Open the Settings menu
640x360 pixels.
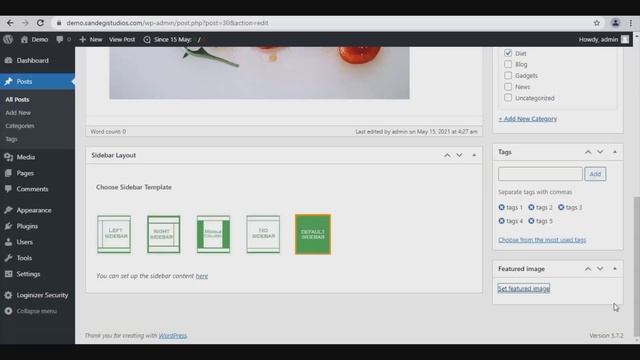28,274
